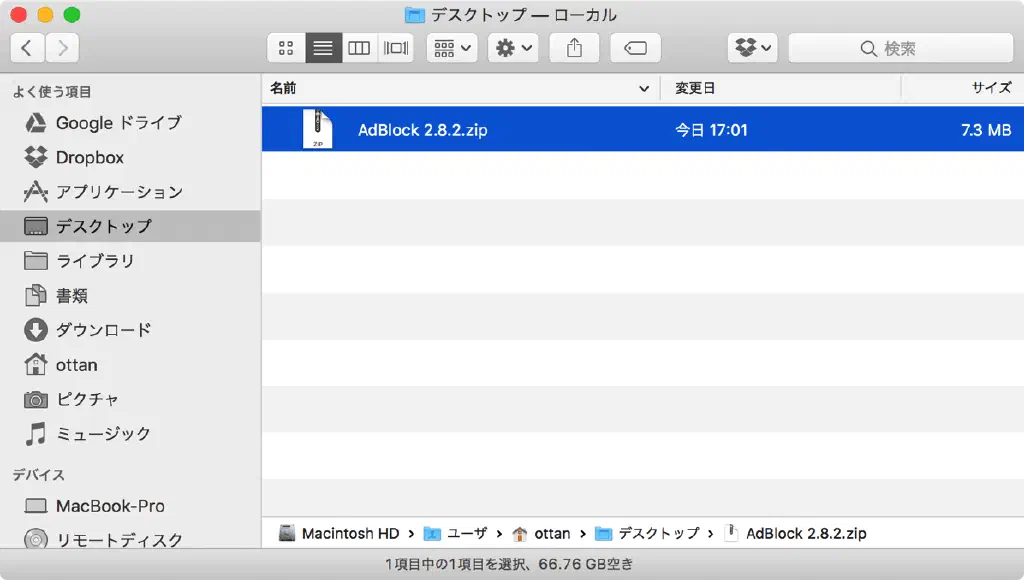1024x580 pixels.
Task: Click the Share toolbar button
Action: point(574,48)
